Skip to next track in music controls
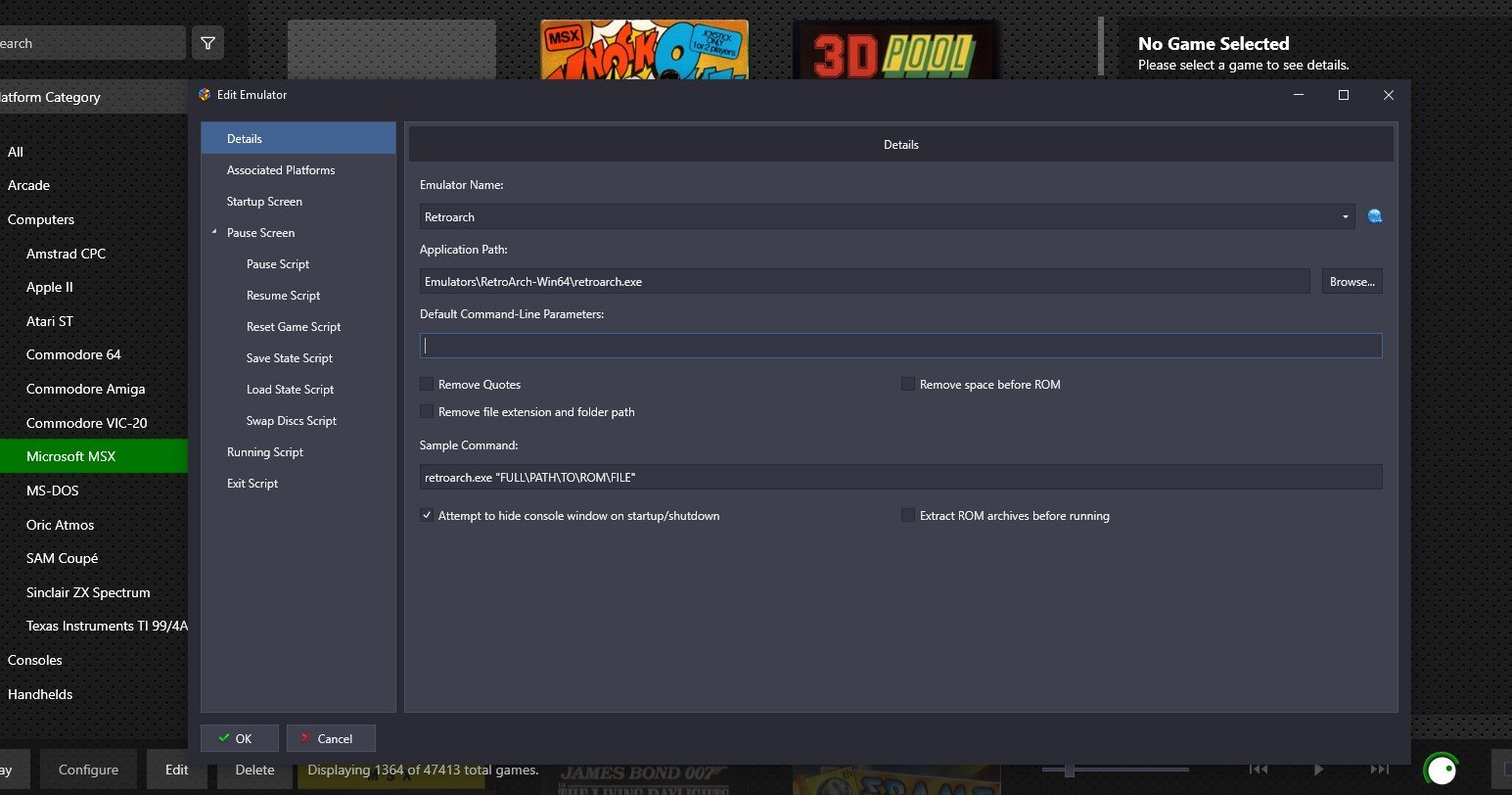Screen dimensions: 1512x795 [1379, 770]
